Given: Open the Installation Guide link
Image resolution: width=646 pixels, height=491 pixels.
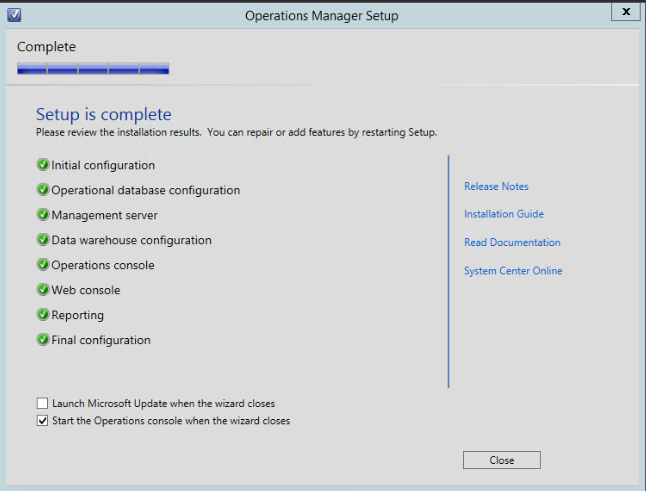Looking at the screenshot, I should pyautogui.click(x=503, y=214).
